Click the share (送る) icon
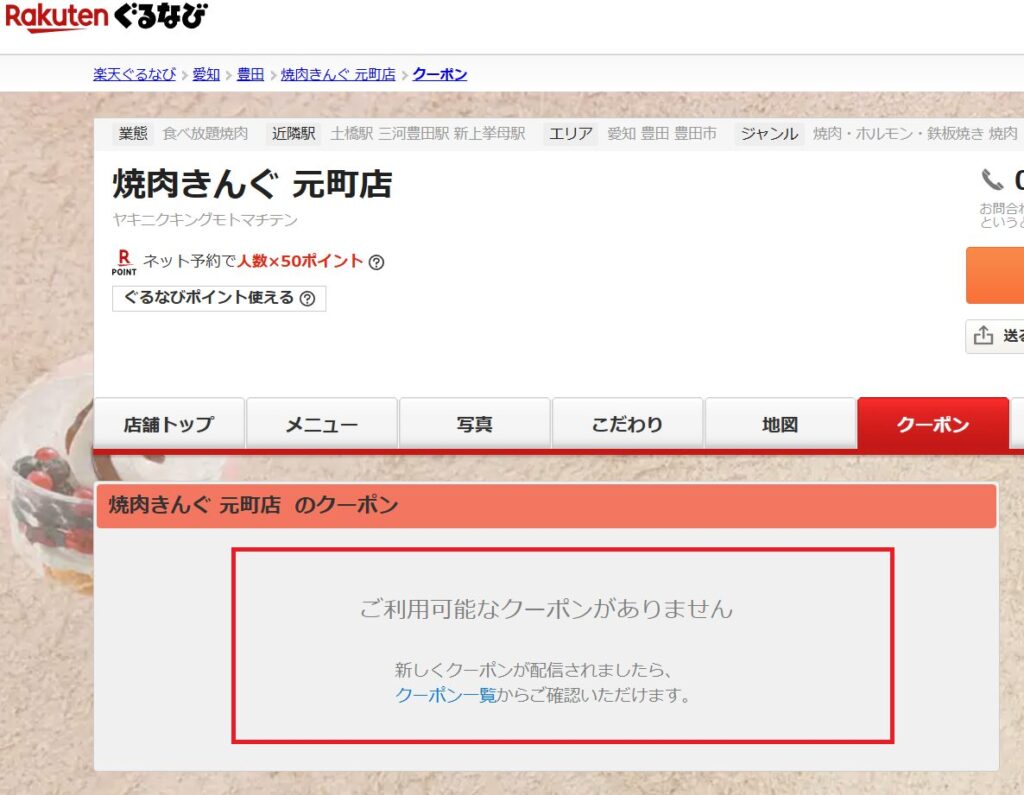Viewport: 1024px width, 795px height. click(x=984, y=336)
